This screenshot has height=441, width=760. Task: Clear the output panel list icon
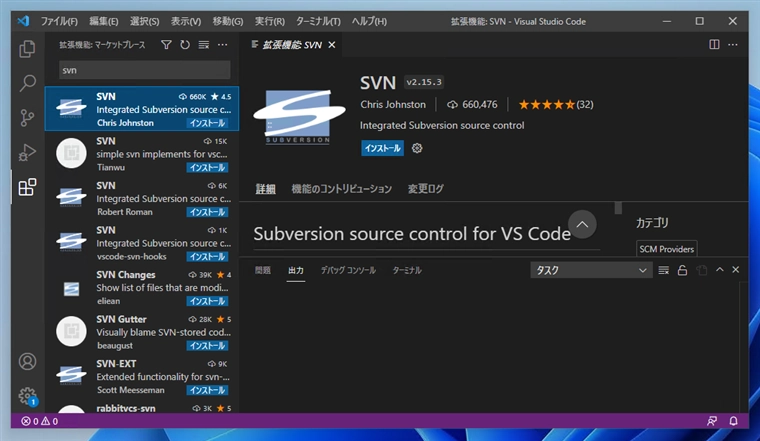click(x=664, y=270)
